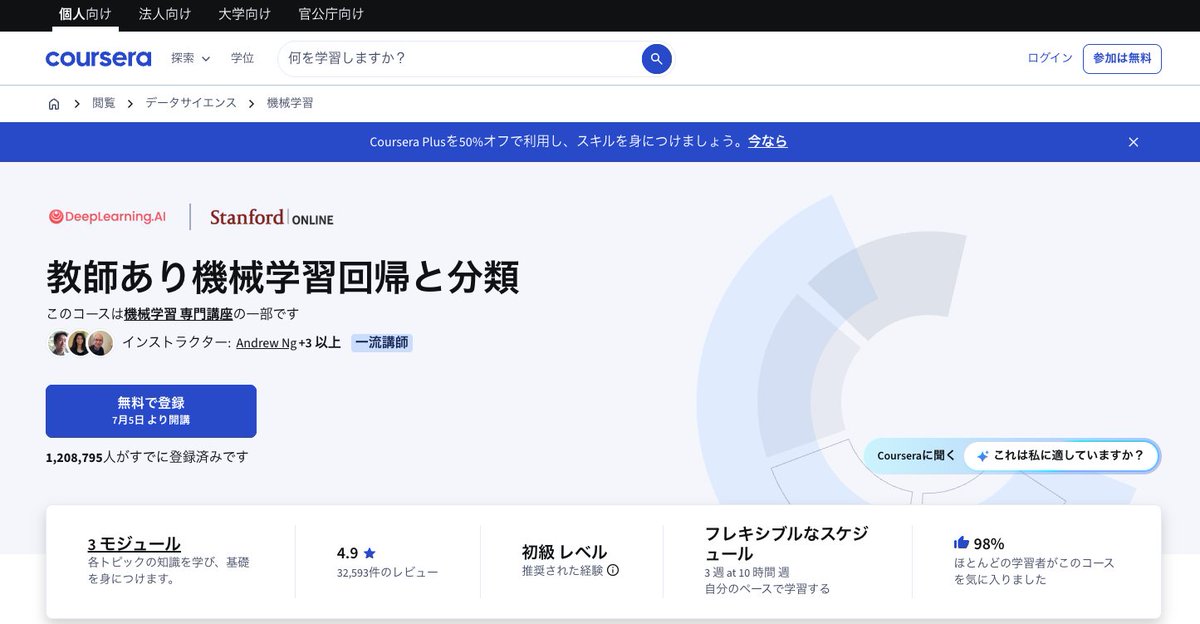
Task: Open the 閲覧 breadcrumb link
Action: (104, 103)
